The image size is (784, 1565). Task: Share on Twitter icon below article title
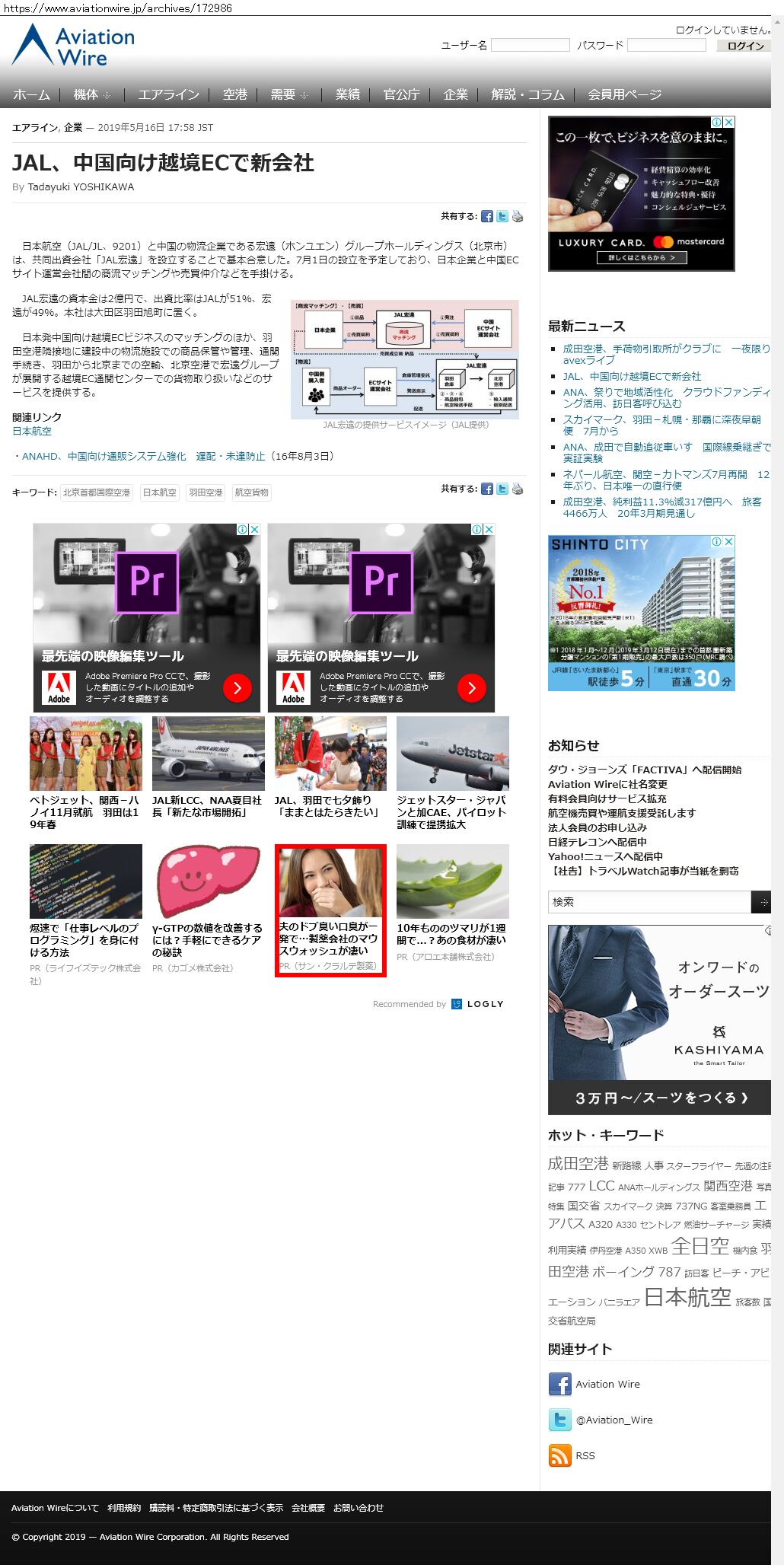tap(502, 217)
